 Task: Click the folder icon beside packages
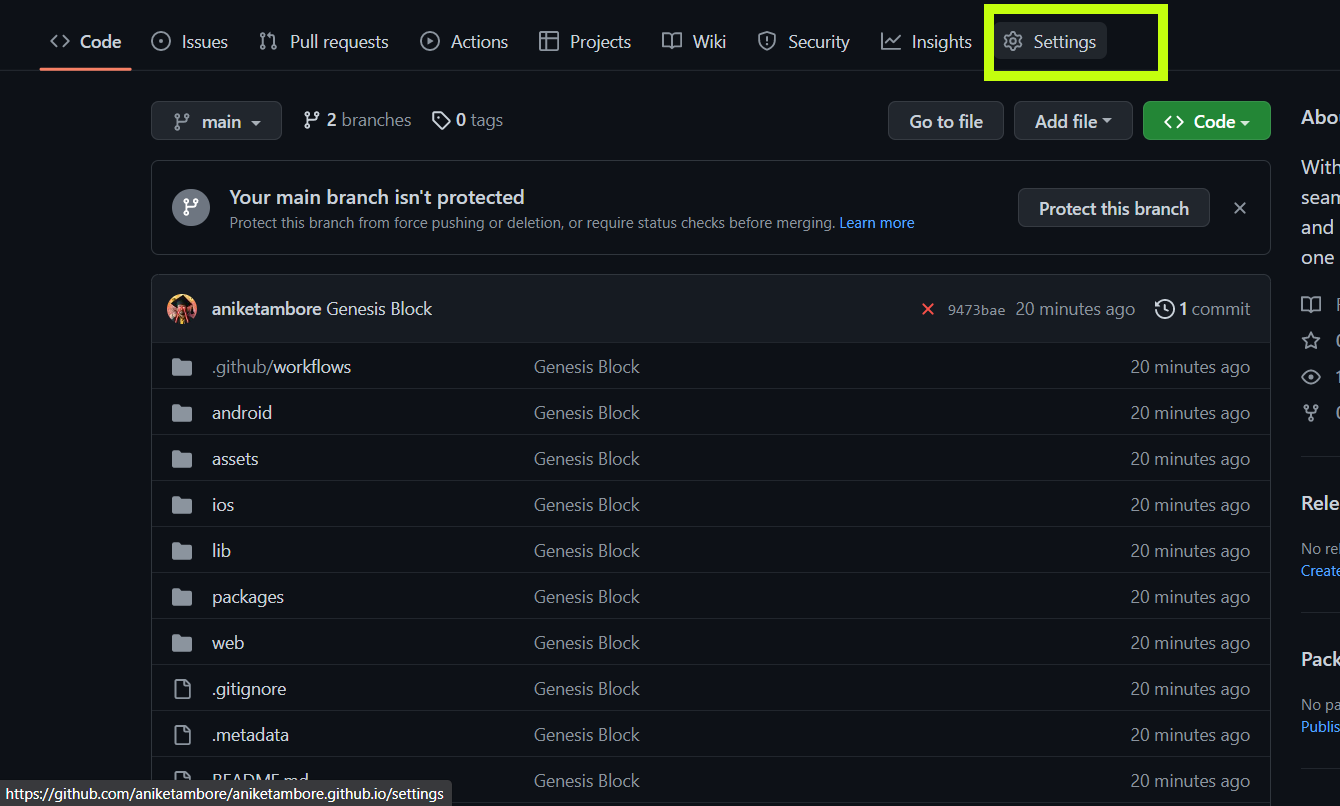(182, 597)
